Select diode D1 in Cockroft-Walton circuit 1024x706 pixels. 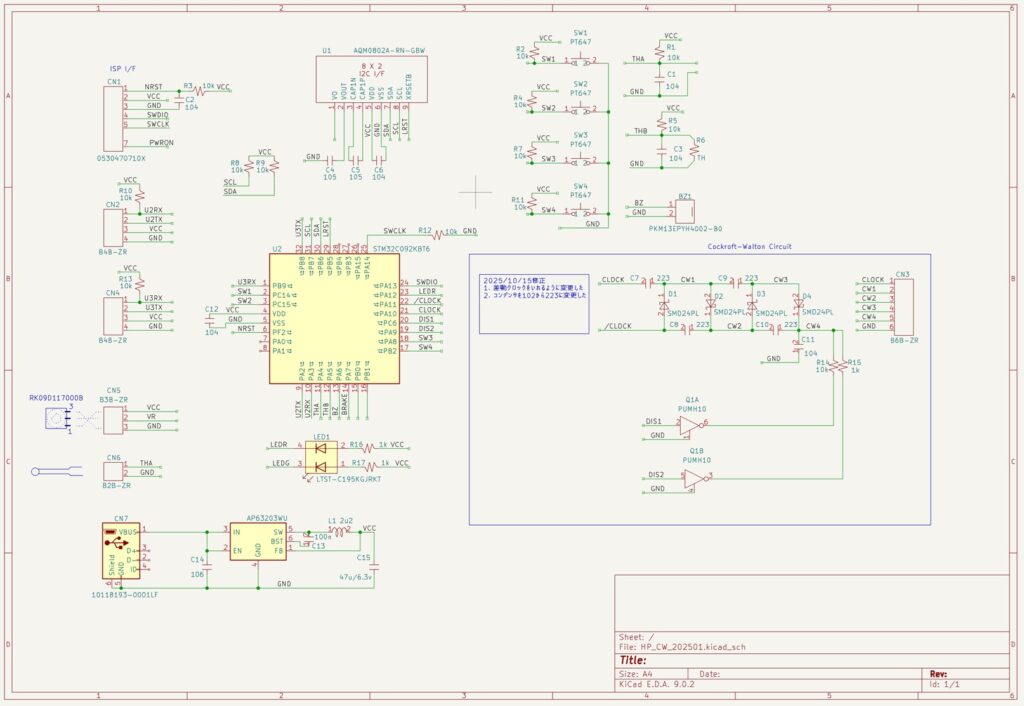click(662, 303)
